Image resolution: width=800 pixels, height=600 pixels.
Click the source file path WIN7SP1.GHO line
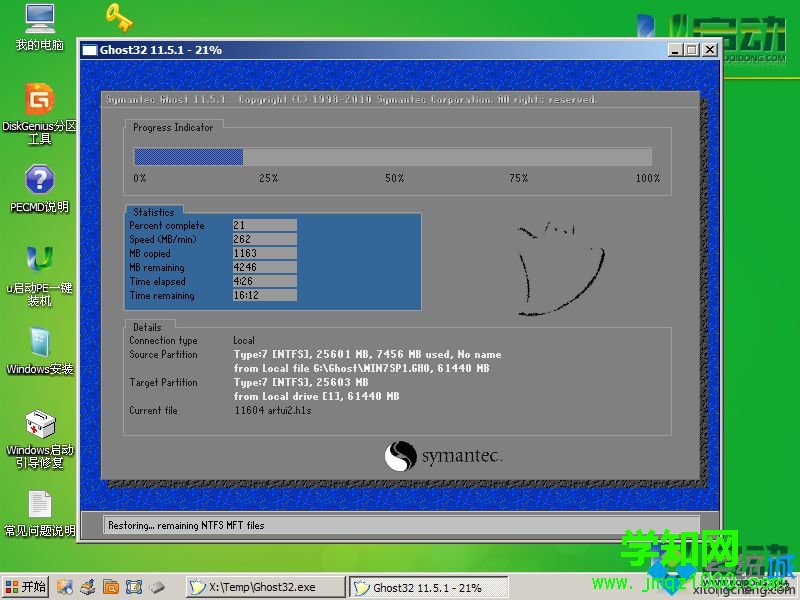[361, 368]
